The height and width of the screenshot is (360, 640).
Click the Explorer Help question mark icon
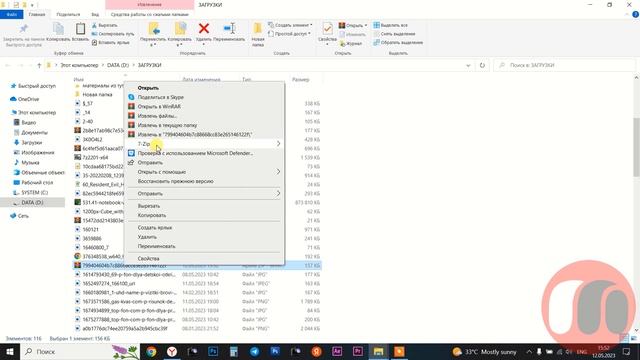[x=636, y=14]
